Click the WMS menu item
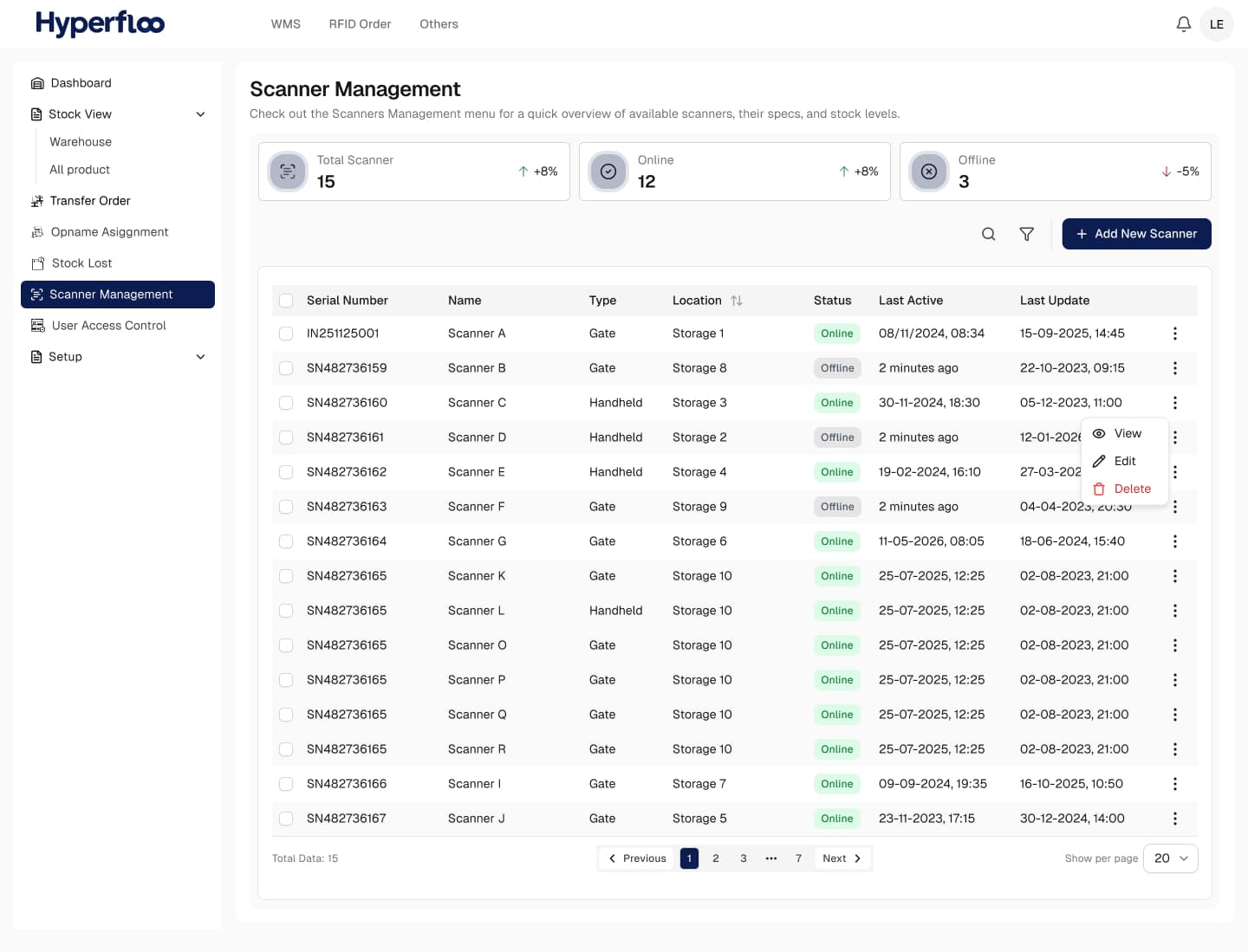Screen dimensions: 1248x952 coord(285,23)
